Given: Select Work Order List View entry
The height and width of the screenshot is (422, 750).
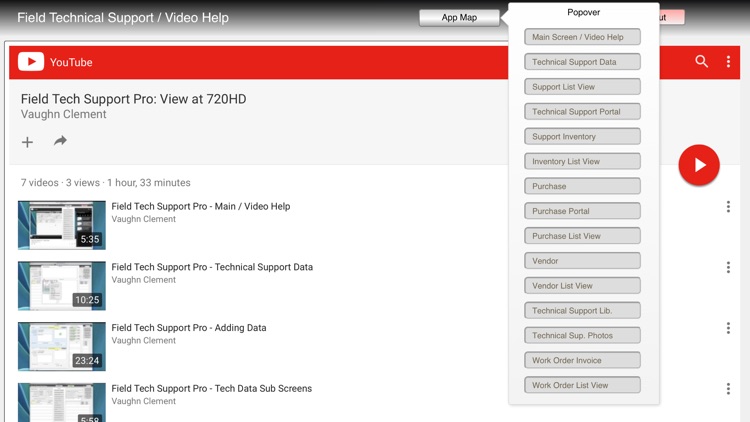Looking at the screenshot, I should [x=582, y=385].
